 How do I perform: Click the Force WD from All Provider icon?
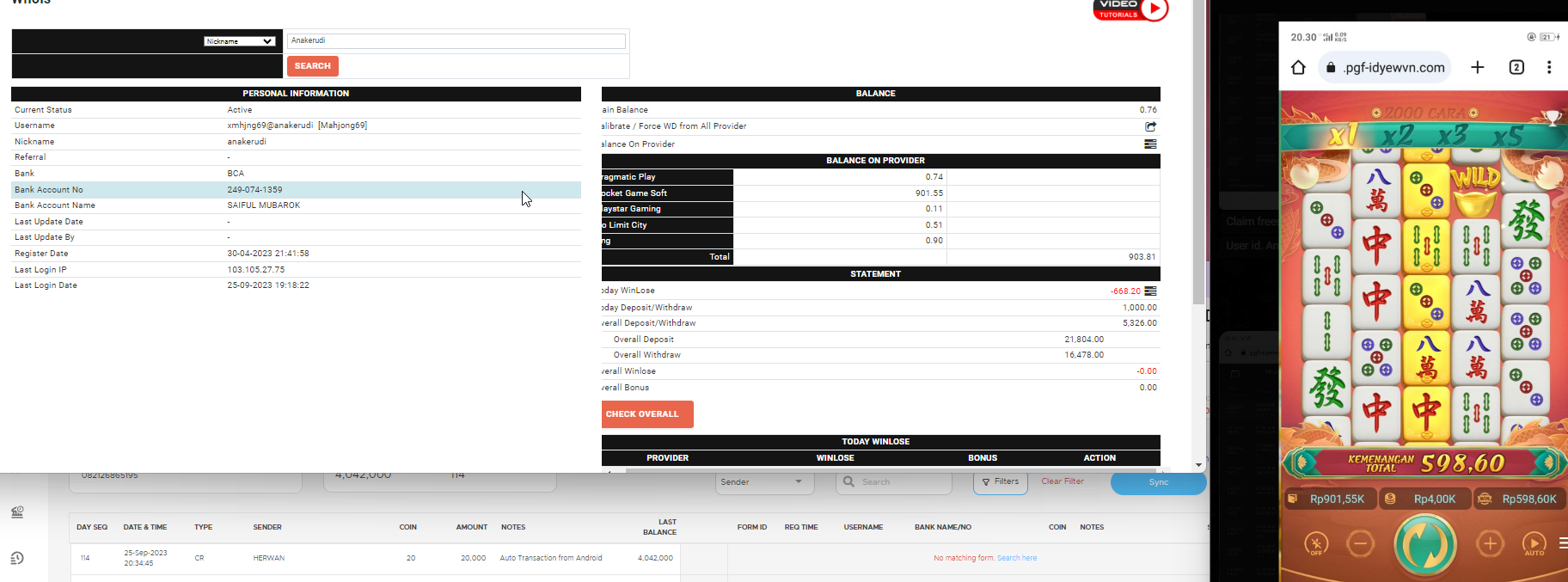[x=1150, y=126]
